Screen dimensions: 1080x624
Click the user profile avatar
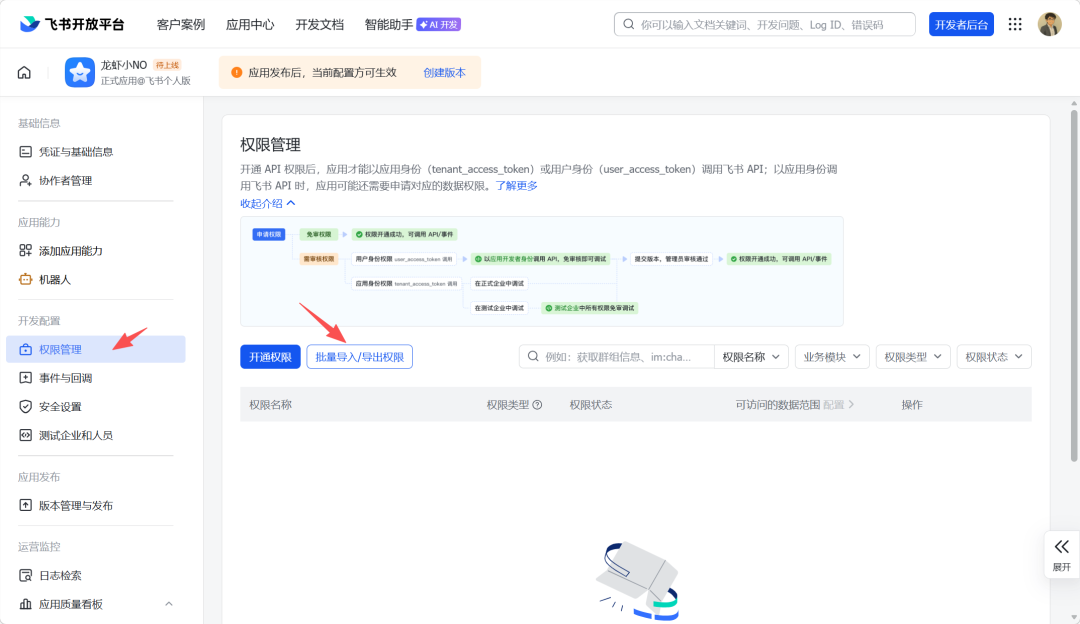(1049, 24)
